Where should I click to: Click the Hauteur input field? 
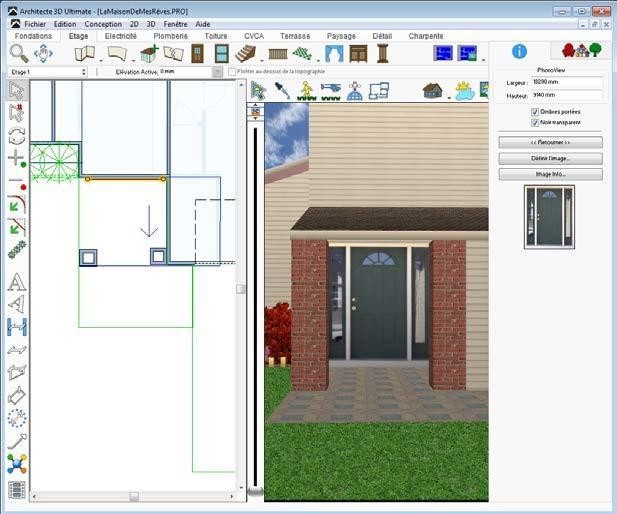pyautogui.click(x=567, y=95)
